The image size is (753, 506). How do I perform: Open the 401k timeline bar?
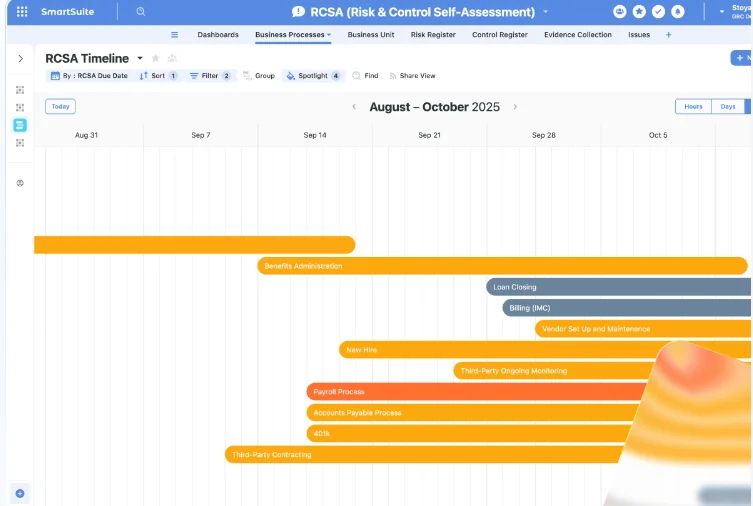point(469,434)
